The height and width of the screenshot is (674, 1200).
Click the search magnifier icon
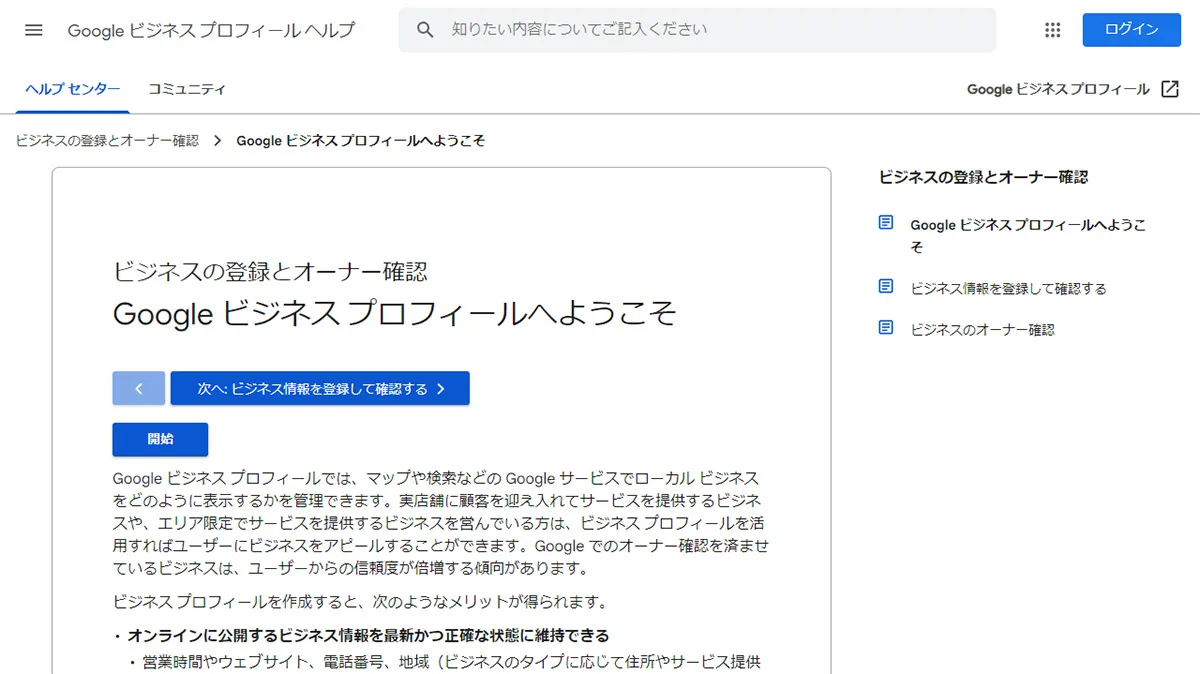[425, 29]
